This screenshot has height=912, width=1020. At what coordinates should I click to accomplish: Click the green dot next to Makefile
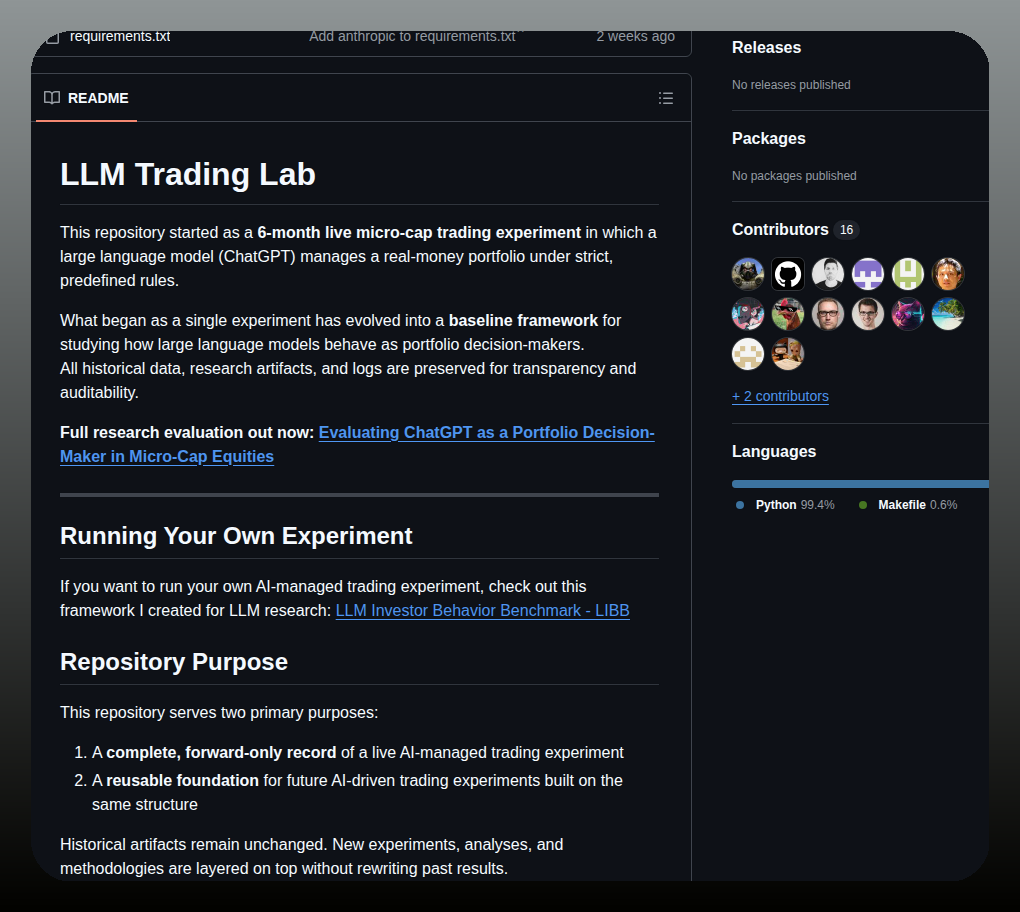[x=863, y=505]
